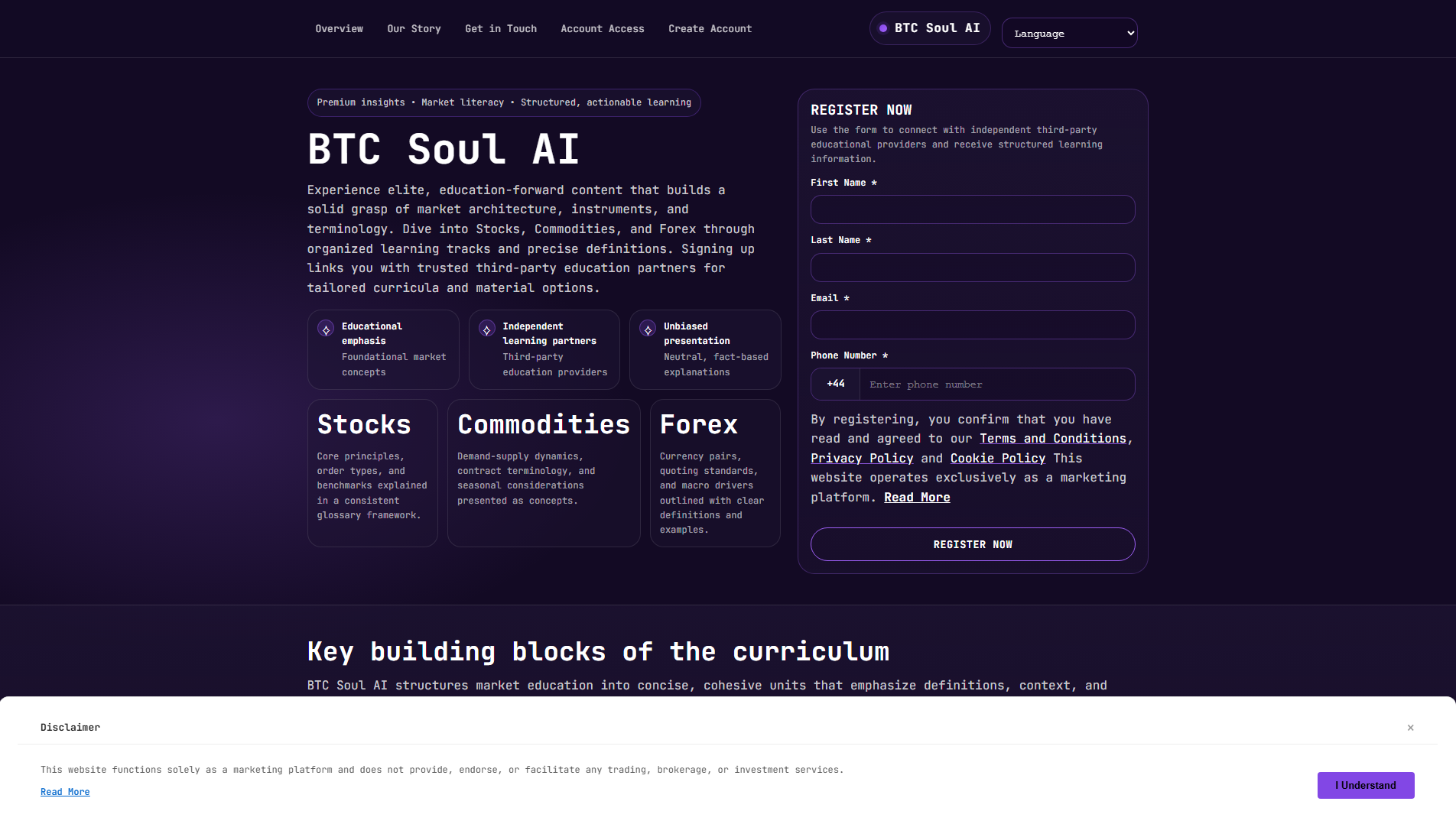Click the Unbiased presentation diamond icon
Image resolution: width=1456 pixels, height=824 pixels.
click(x=648, y=329)
